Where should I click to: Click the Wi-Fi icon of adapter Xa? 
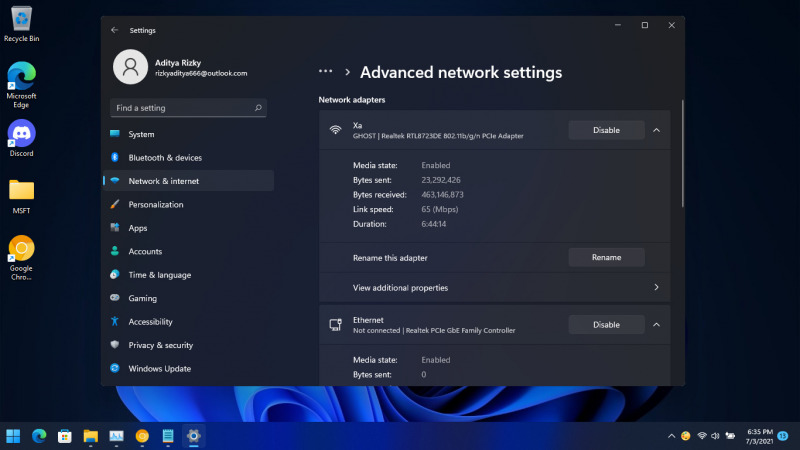pos(335,130)
